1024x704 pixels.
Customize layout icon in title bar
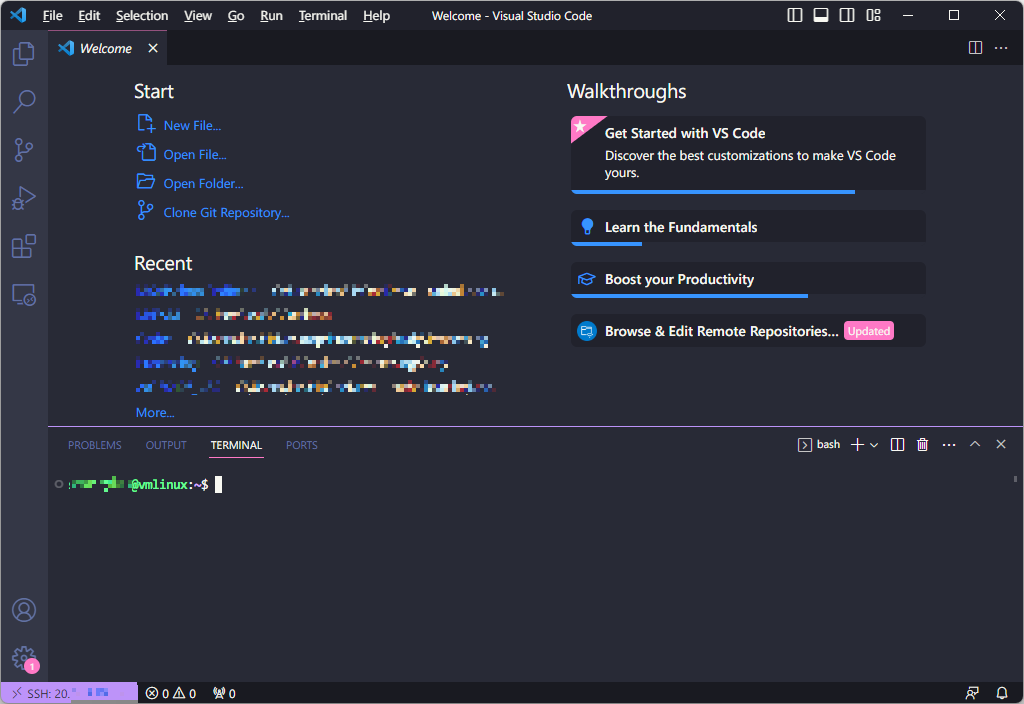(x=873, y=15)
